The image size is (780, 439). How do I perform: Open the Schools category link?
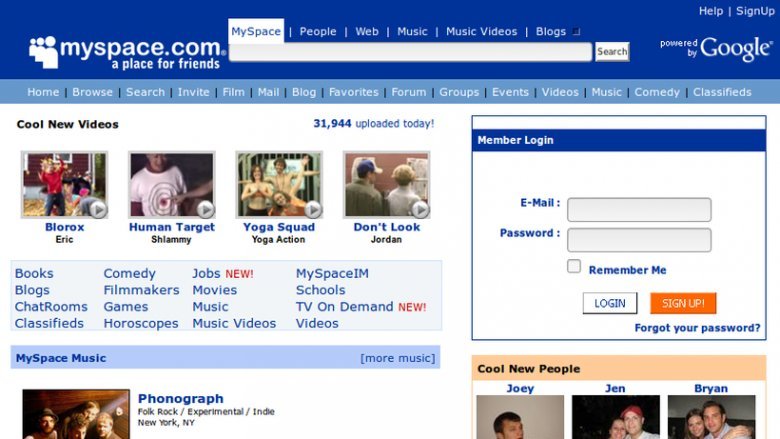[320, 290]
